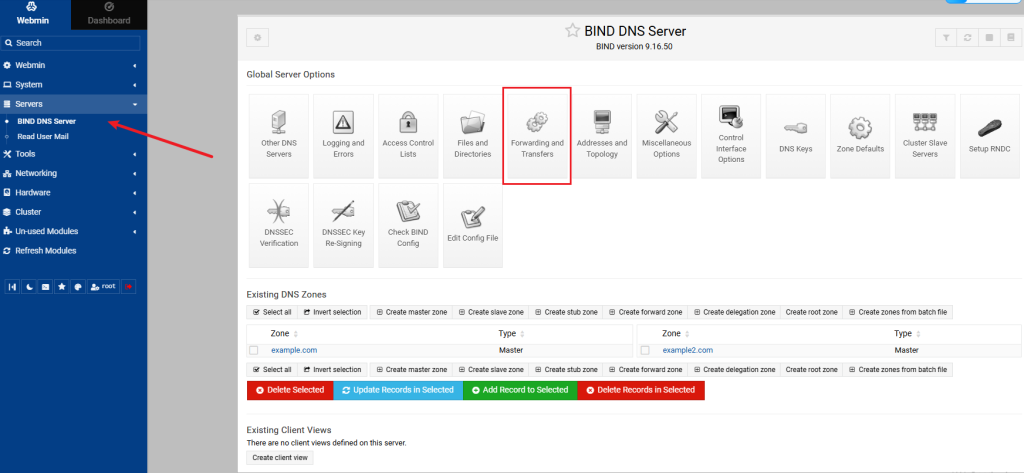Image resolution: width=1024 pixels, height=473 pixels.
Task: Click Select all above zone list
Action: [272, 312]
